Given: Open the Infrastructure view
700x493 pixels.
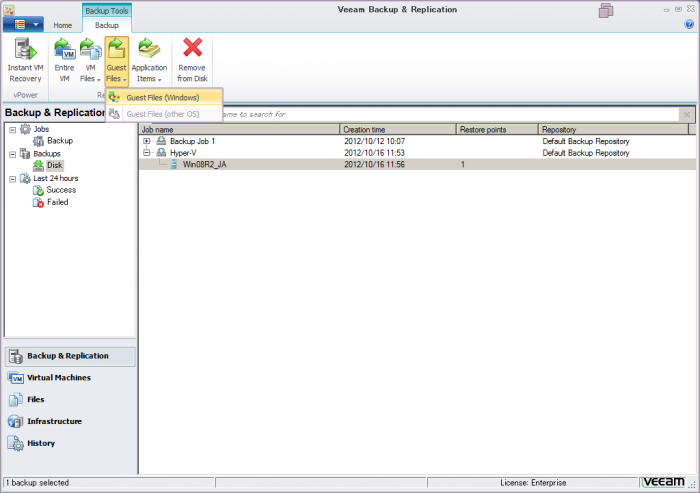Looking at the screenshot, I should pyautogui.click(x=70, y=421).
